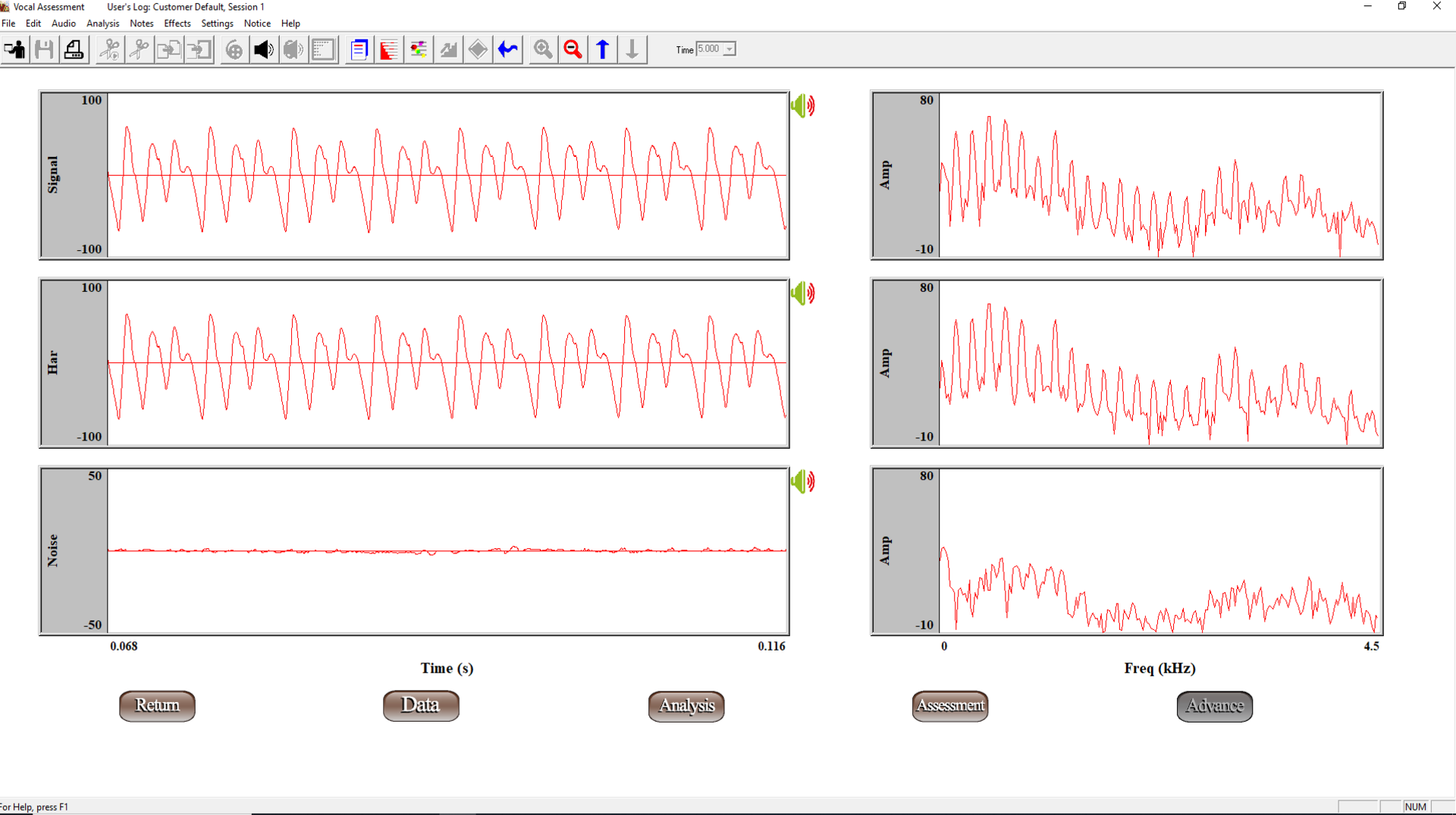
Task: Click the 0.068 start time value
Action: click(124, 646)
